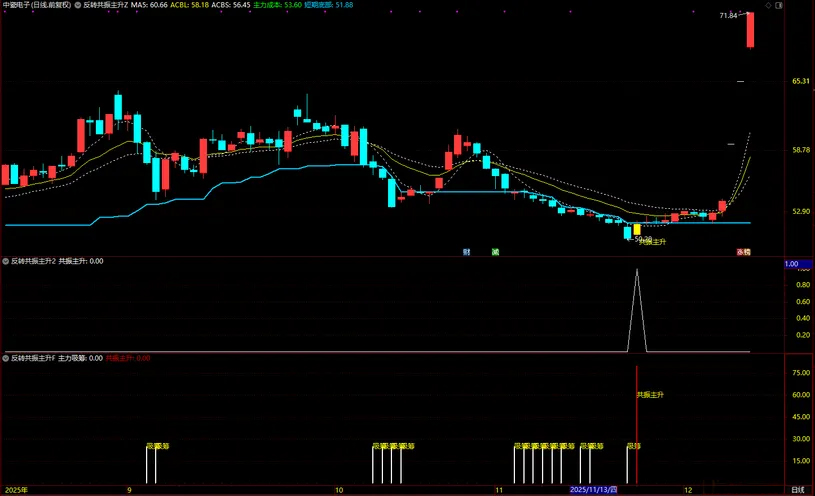Click the stock title 中颖电子(日线,前复权)
Image resolution: width=815 pixels, height=496 pixels.
36,5
